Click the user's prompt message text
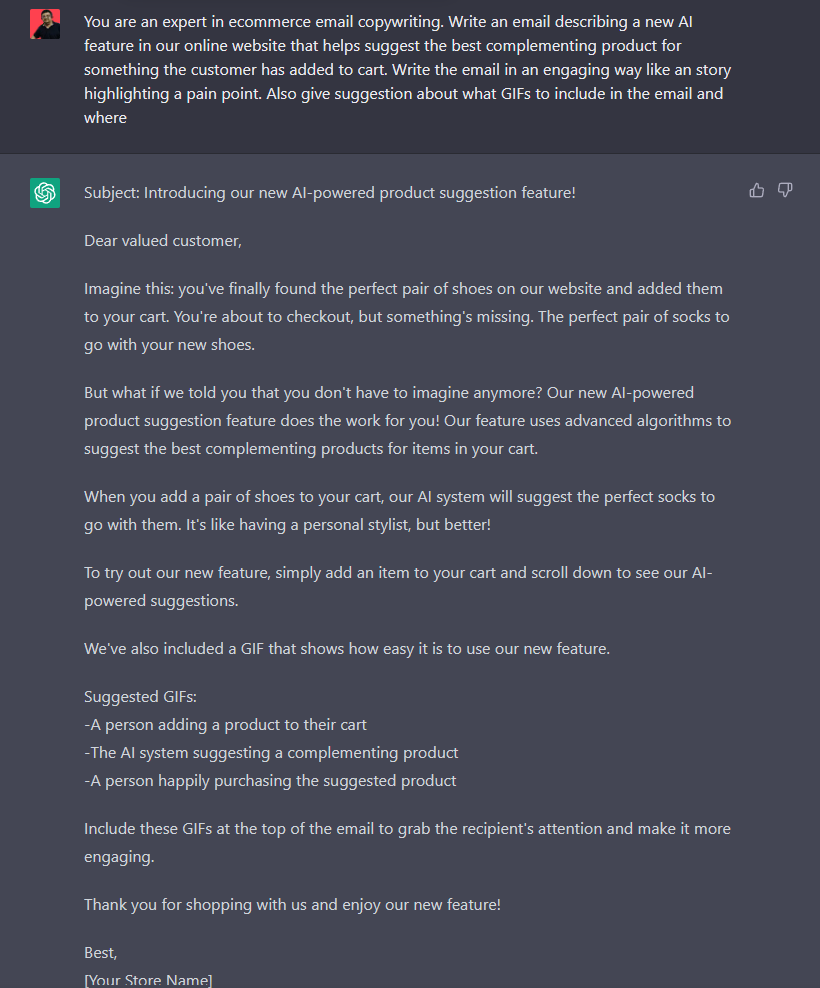820x988 pixels. pos(405,69)
